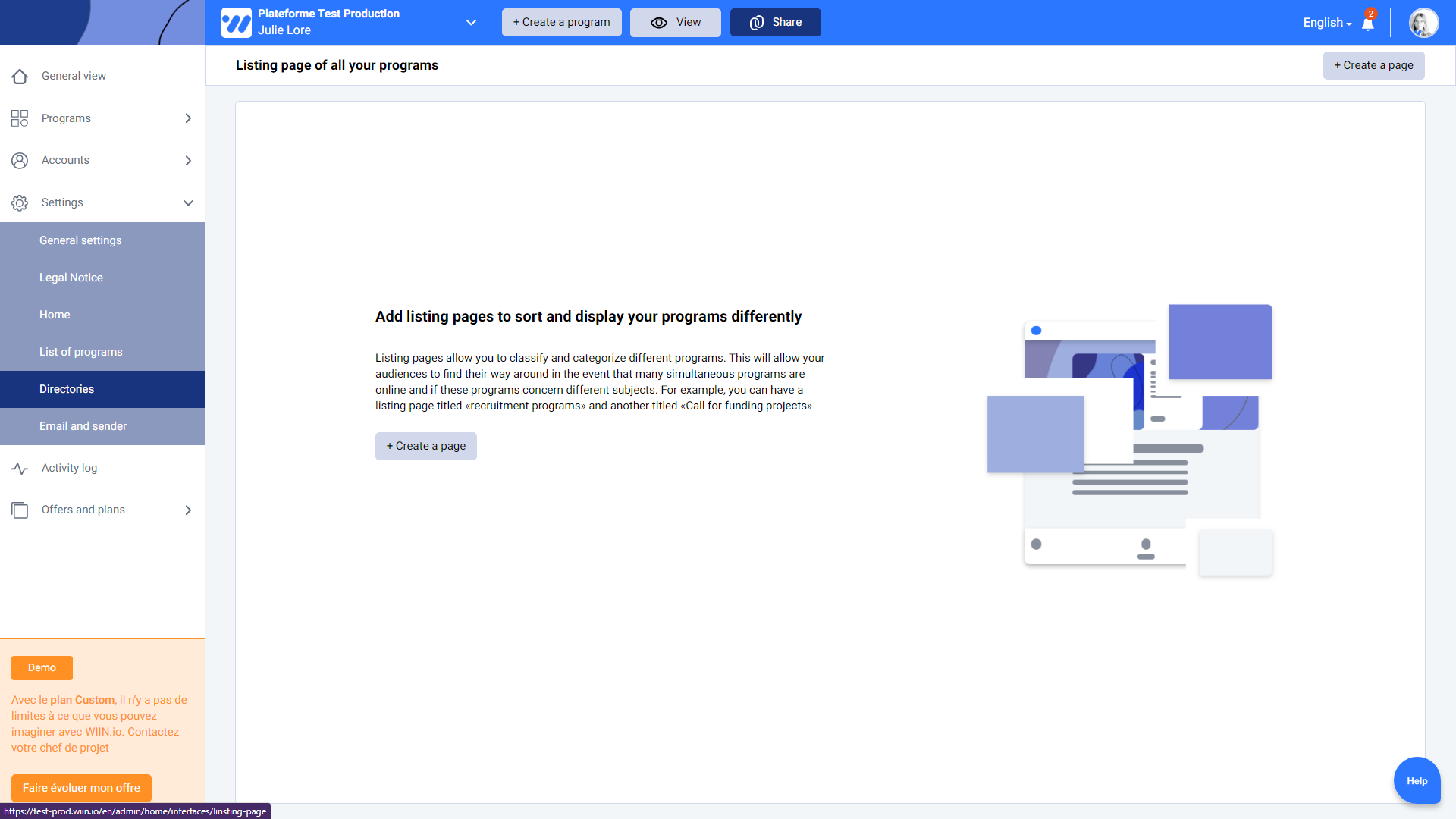
Task: Open the user profile avatar
Action: [x=1423, y=23]
